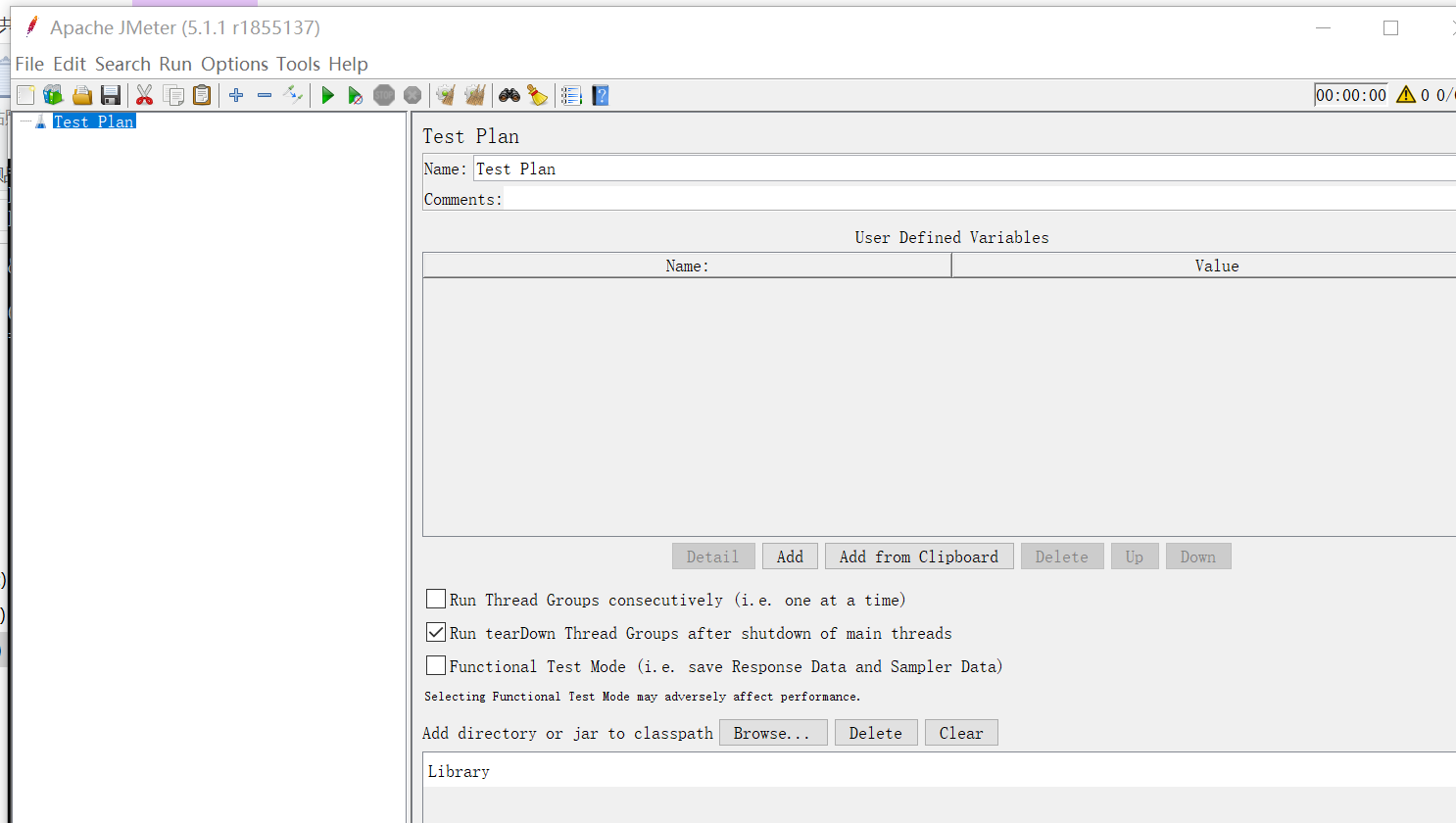Open the Options menu
Viewport: 1456px width, 823px height.
tap(234, 64)
